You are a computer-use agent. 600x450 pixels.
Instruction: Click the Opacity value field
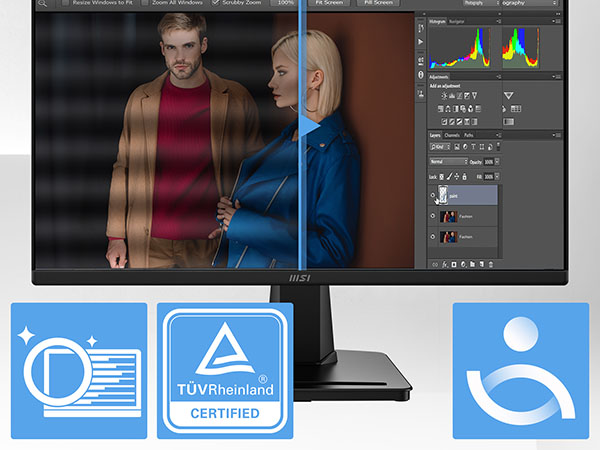tap(489, 161)
